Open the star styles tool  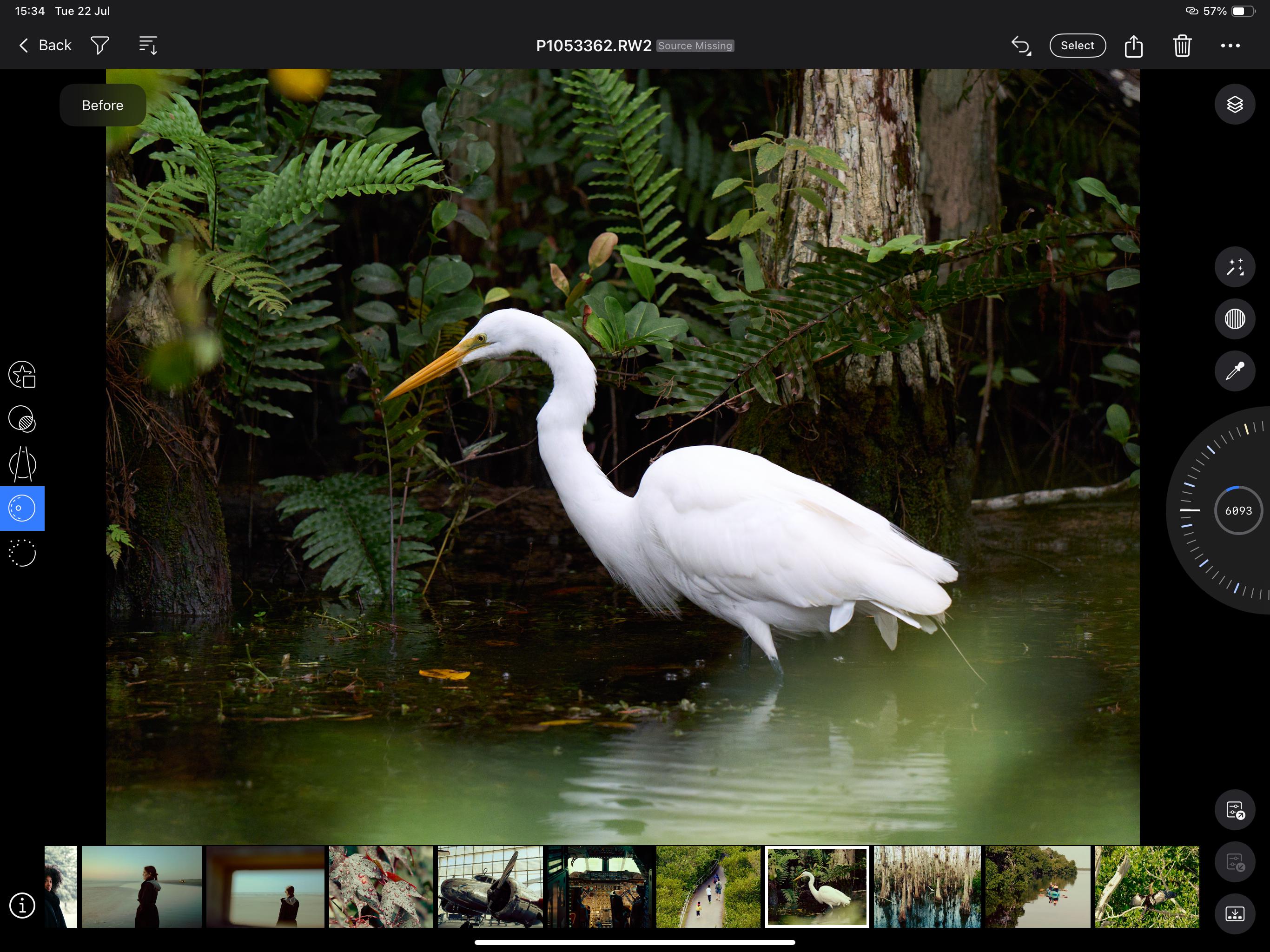tap(22, 374)
